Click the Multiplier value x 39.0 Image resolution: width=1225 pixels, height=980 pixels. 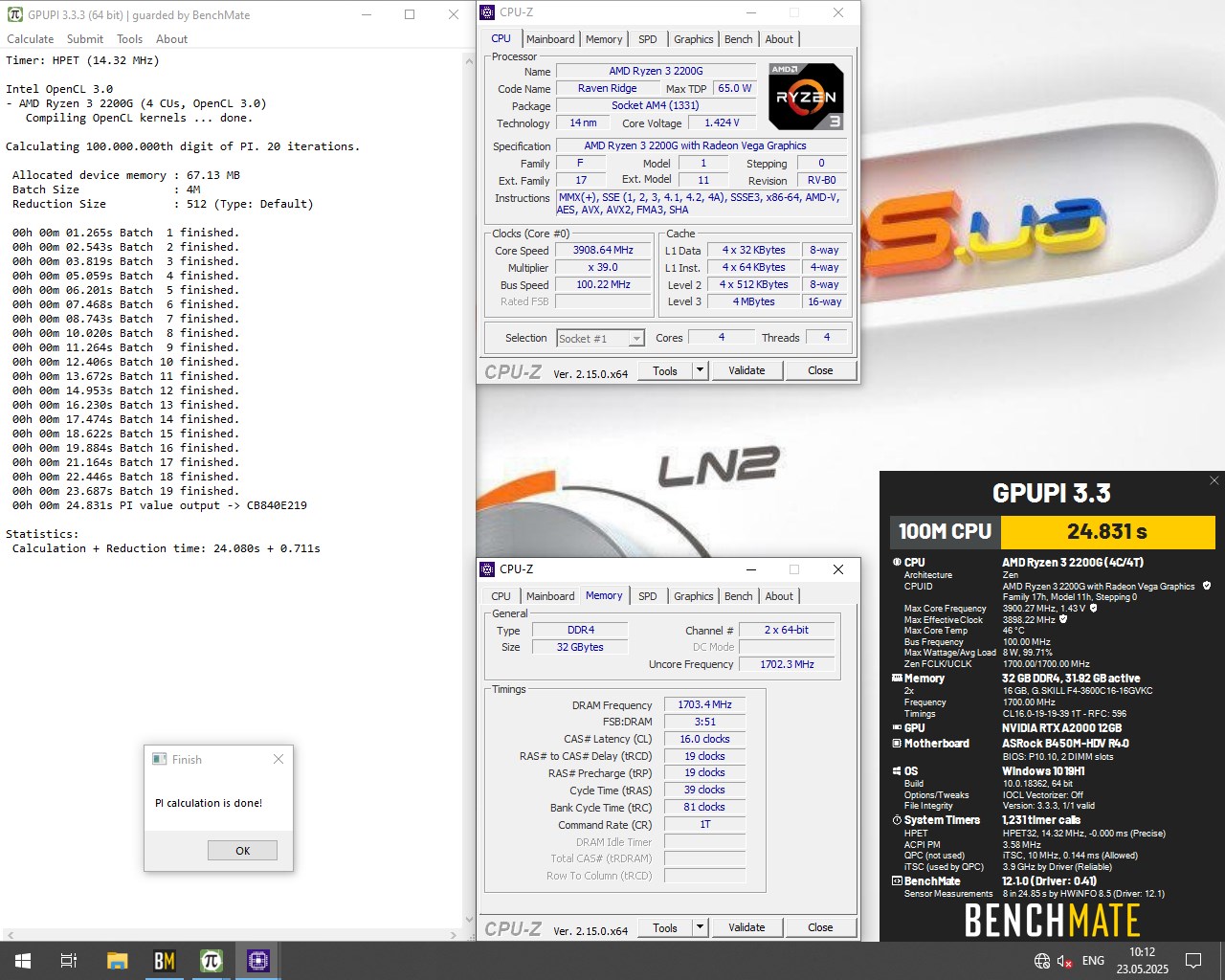point(603,267)
